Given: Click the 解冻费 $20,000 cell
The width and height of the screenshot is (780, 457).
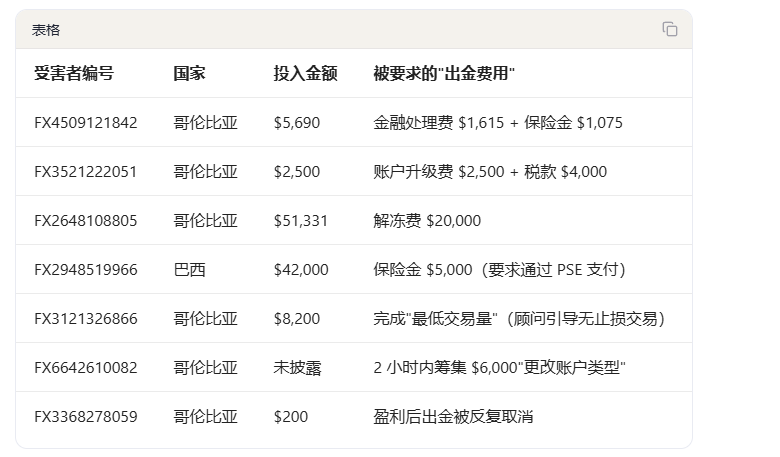Looking at the screenshot, I should [427, 221].
